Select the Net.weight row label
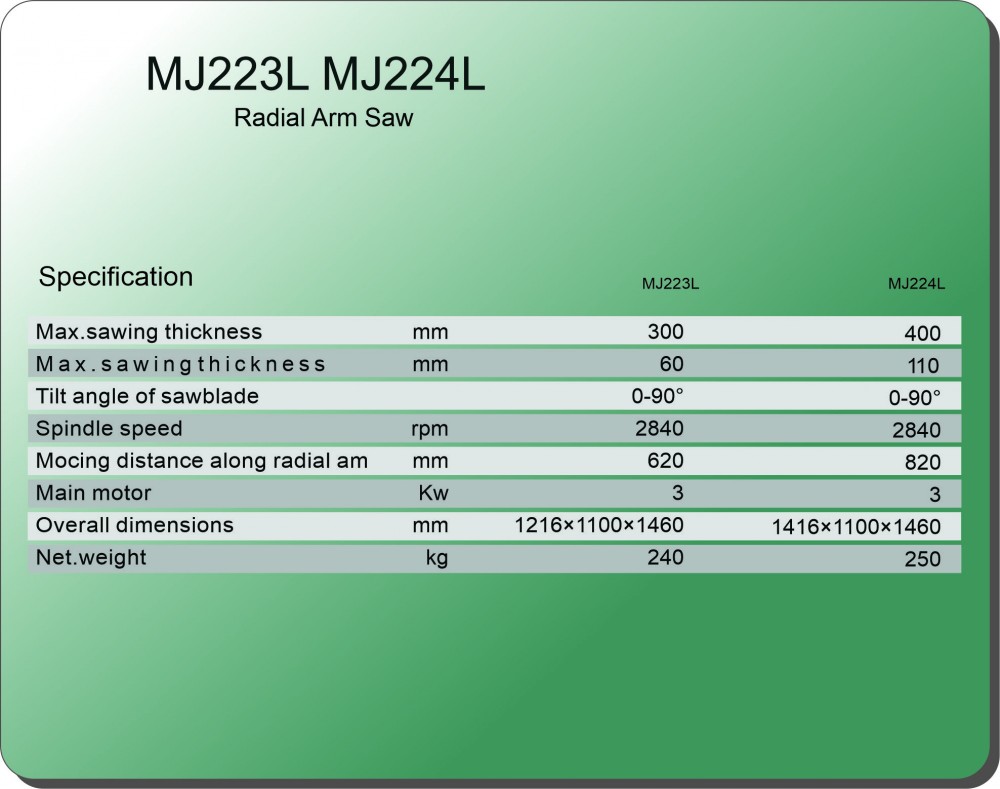This screenshot has height=789, width=1000. [91, 557]
